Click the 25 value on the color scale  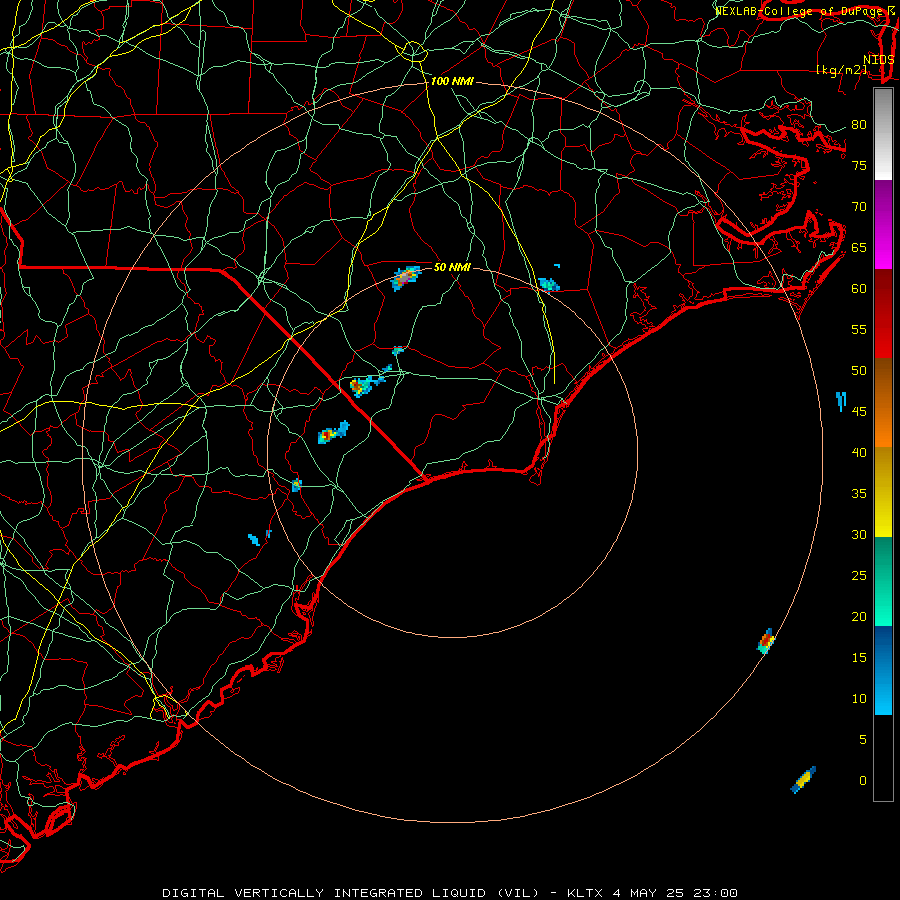(859, 576)
